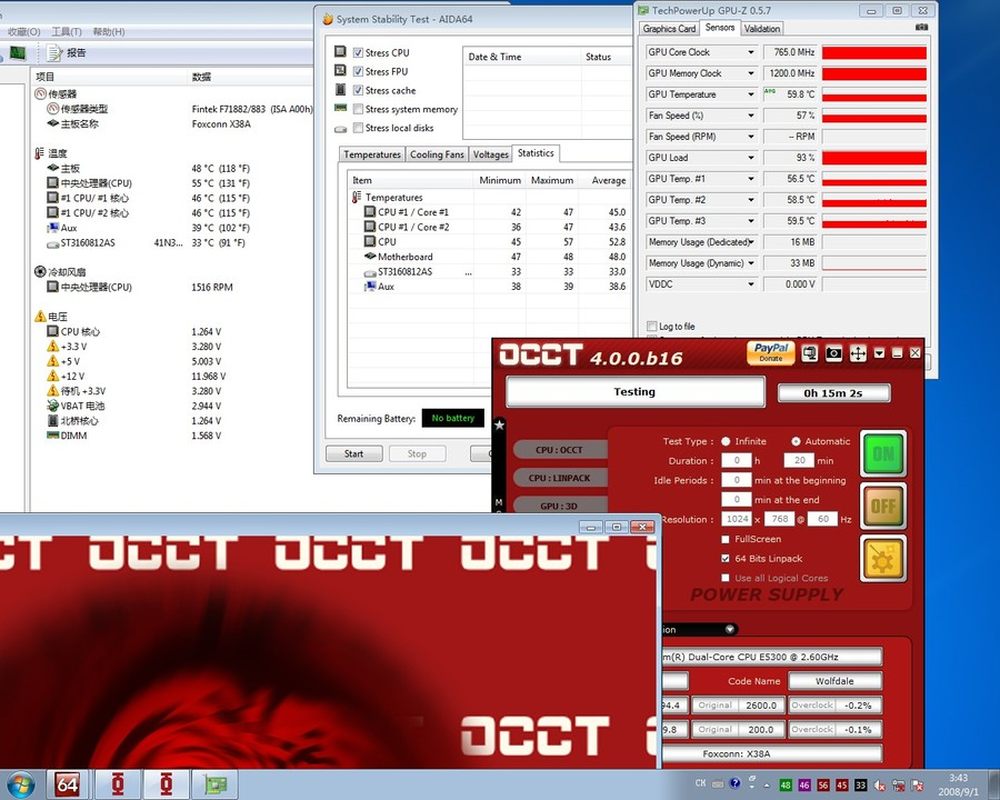Open OCCT settings gear button
1000x800 pixels.
(x=883, y=558)
